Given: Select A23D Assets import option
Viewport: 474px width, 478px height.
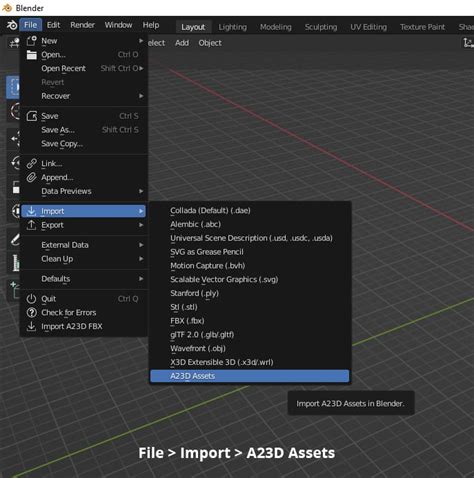Looking at the screenshot, I should (x=250, y=376).
